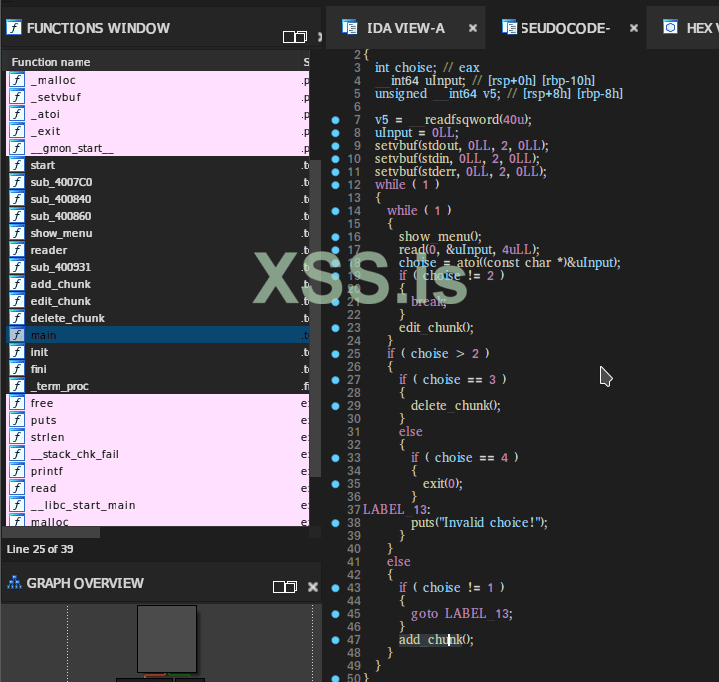Image resolution: width=719 pixels, height=682 pixels.
Task: Click LABEL_13 in the goto statement
Action: (476, 613)
